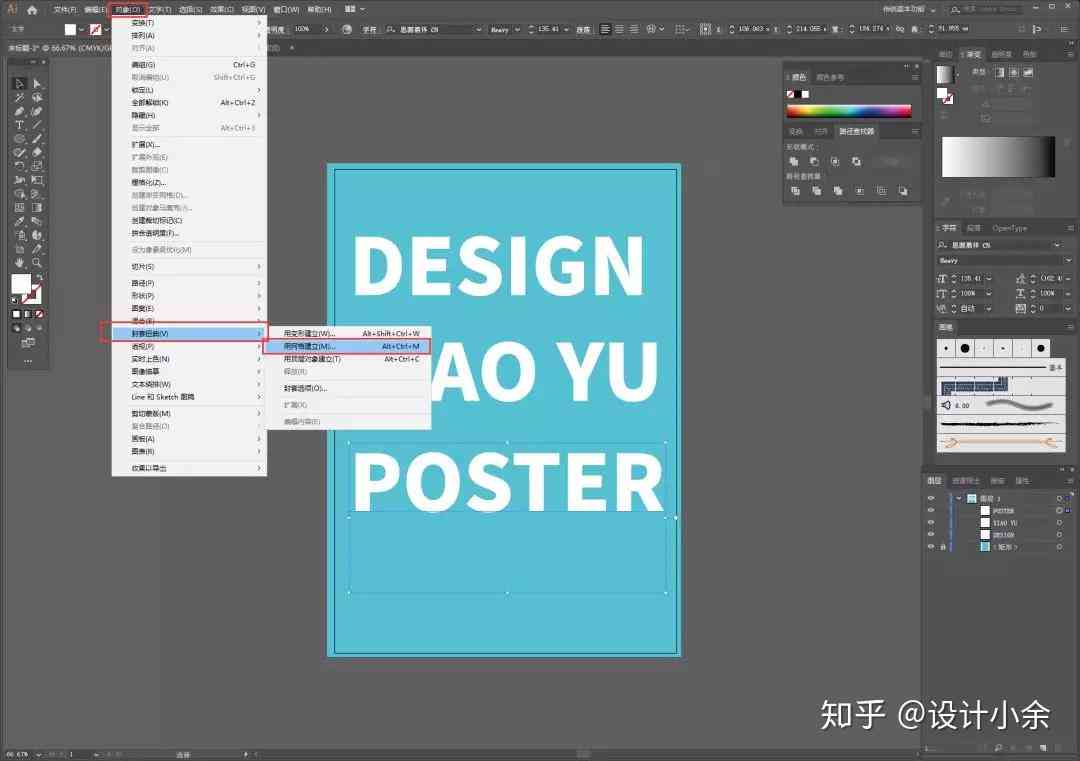Select the Line Segment tool
The width and height of the screenshot is (1080, 761).
(37, 125)
